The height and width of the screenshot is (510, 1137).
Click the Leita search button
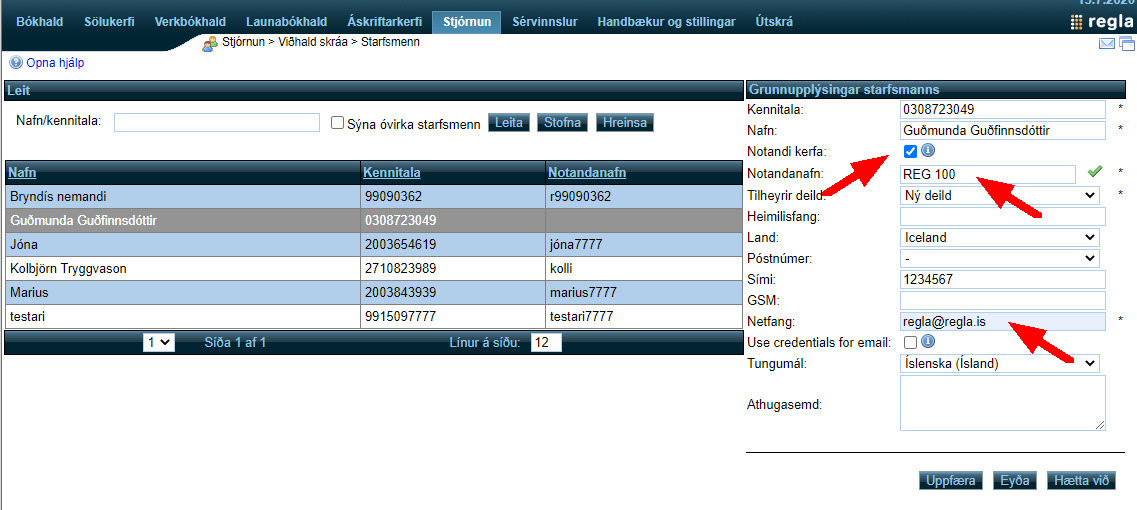tap(508, 123)
